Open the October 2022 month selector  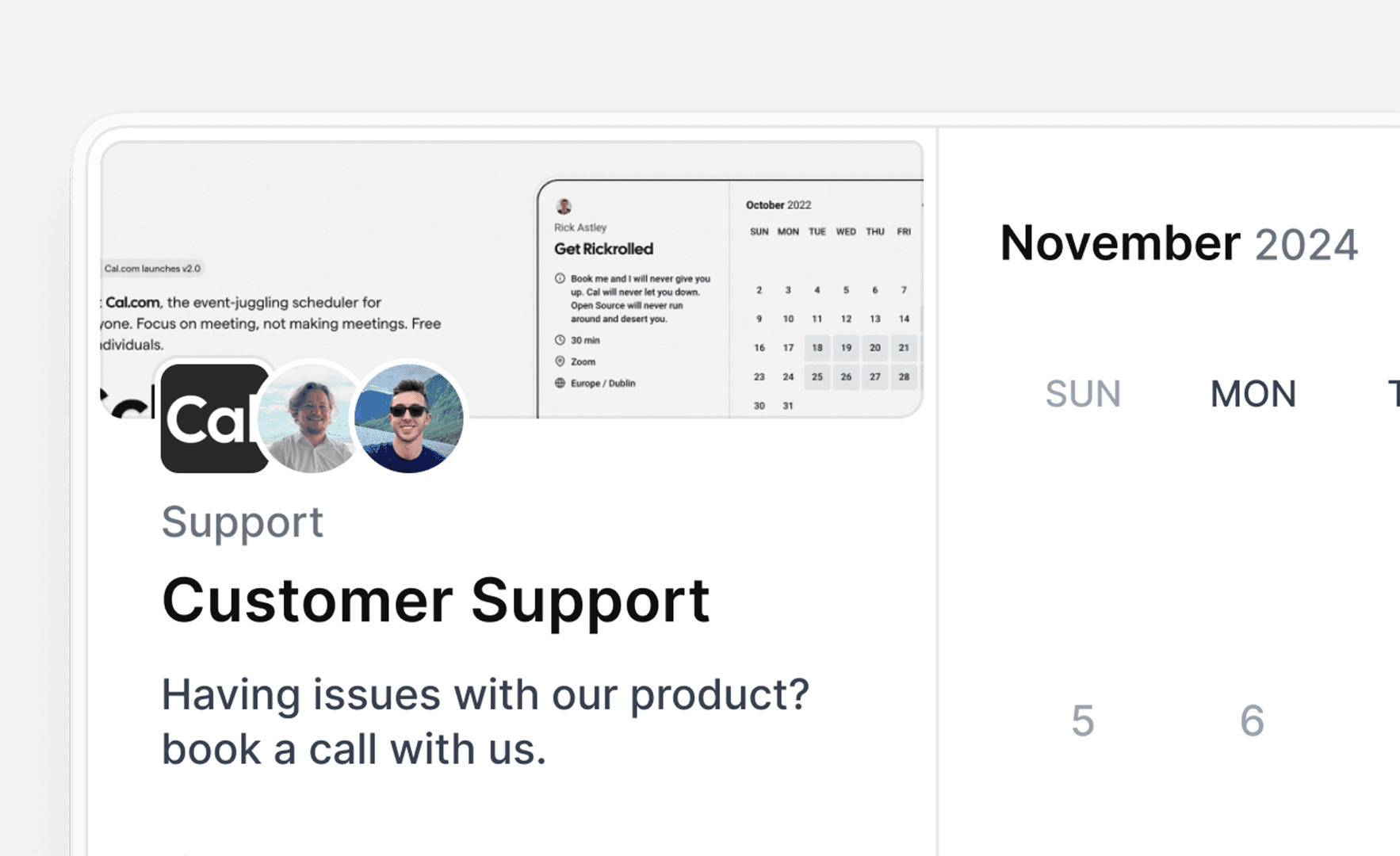click(x=778, y=204)
